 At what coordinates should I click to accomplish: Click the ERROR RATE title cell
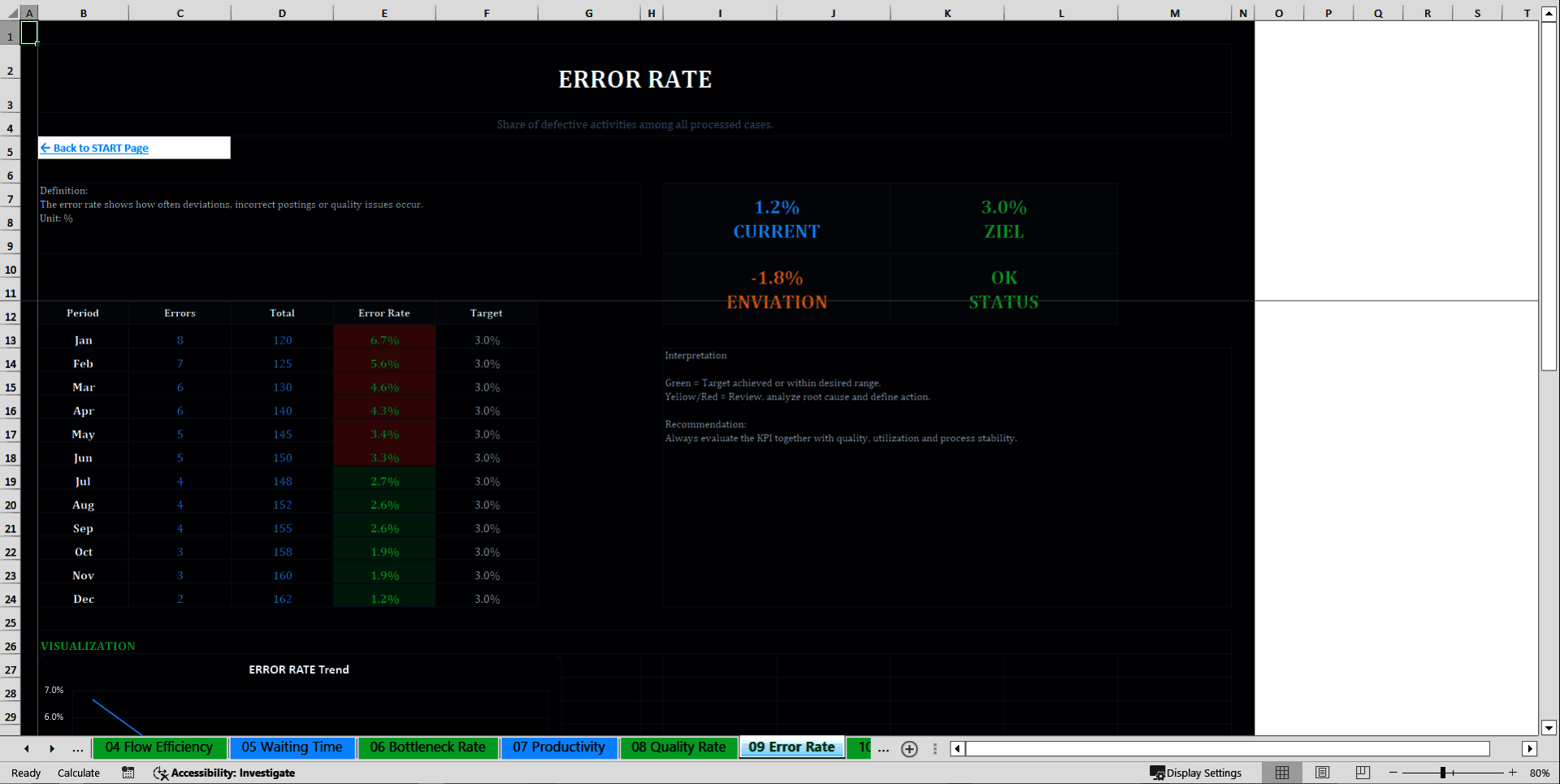coord(635,79)
